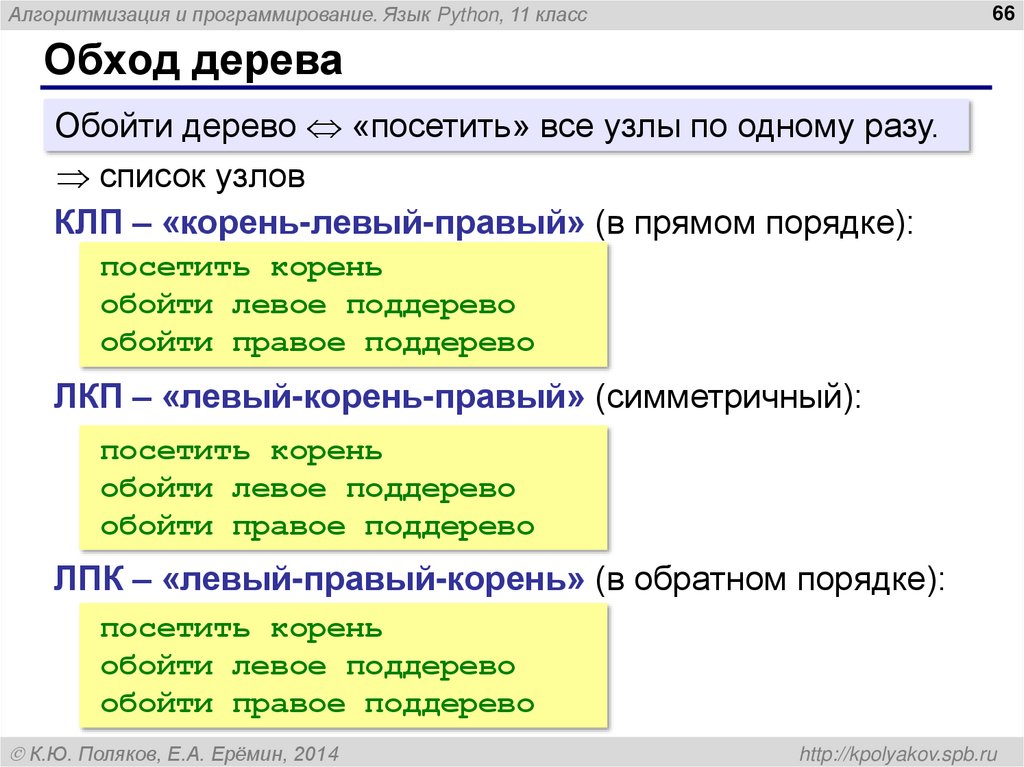Select the line «обойти левое поддерево» under ЛКП
This screenshot has height=767, width=1024.
tap(307, 488)
